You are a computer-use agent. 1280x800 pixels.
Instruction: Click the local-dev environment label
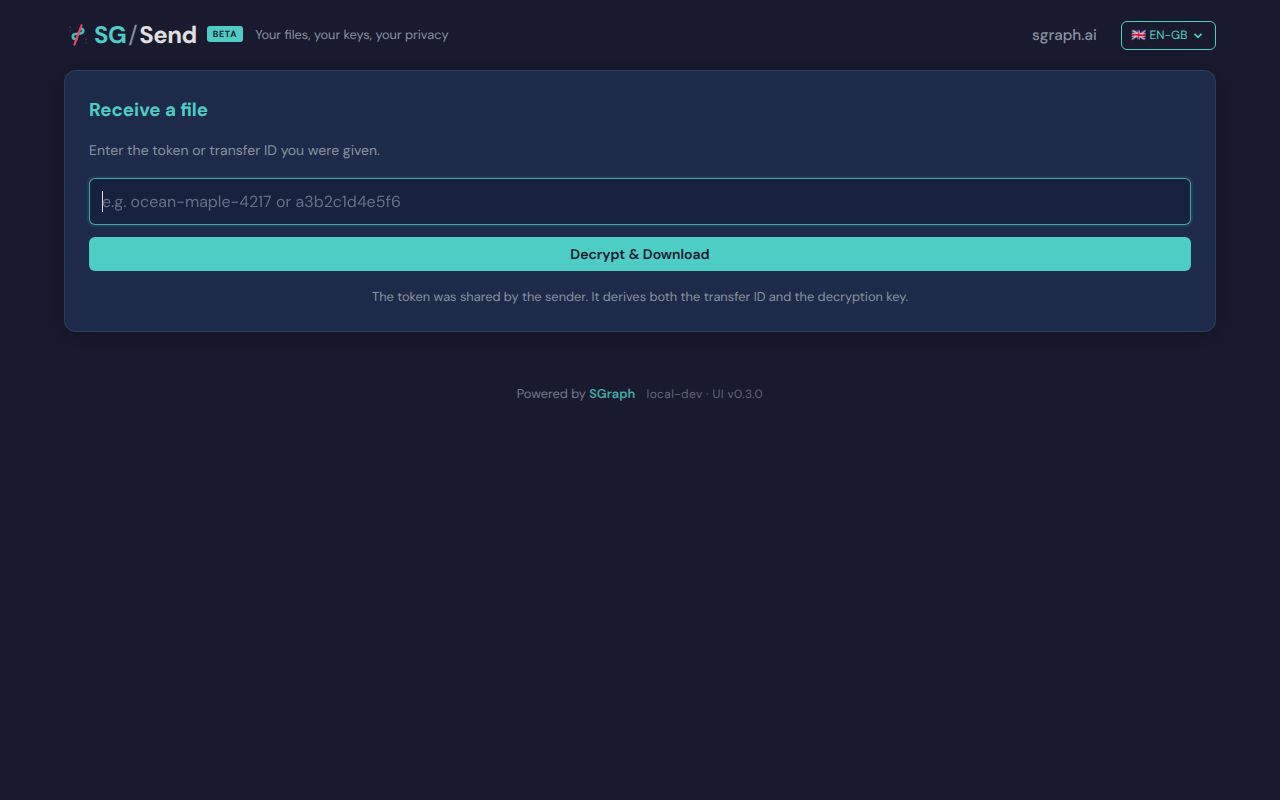674,393
